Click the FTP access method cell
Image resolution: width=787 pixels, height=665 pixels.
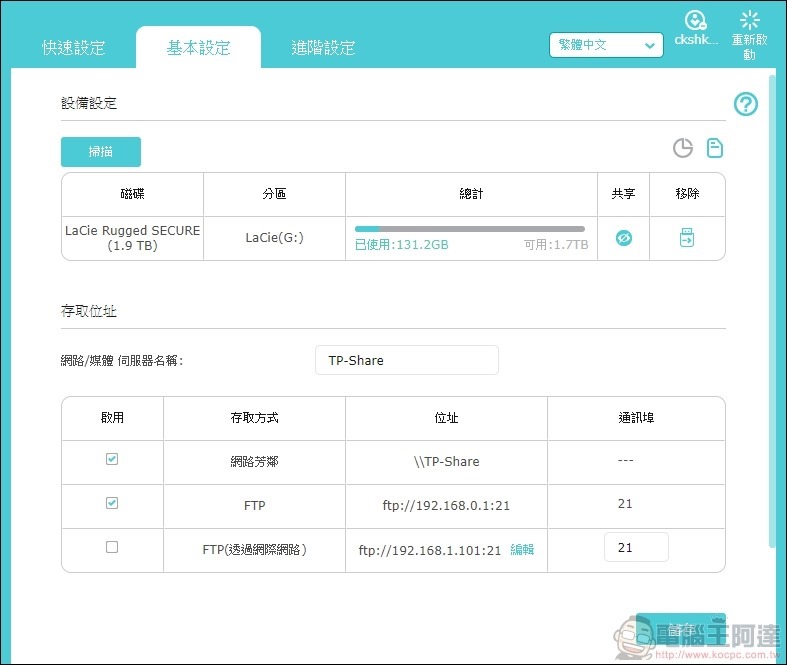click(254, 506)
